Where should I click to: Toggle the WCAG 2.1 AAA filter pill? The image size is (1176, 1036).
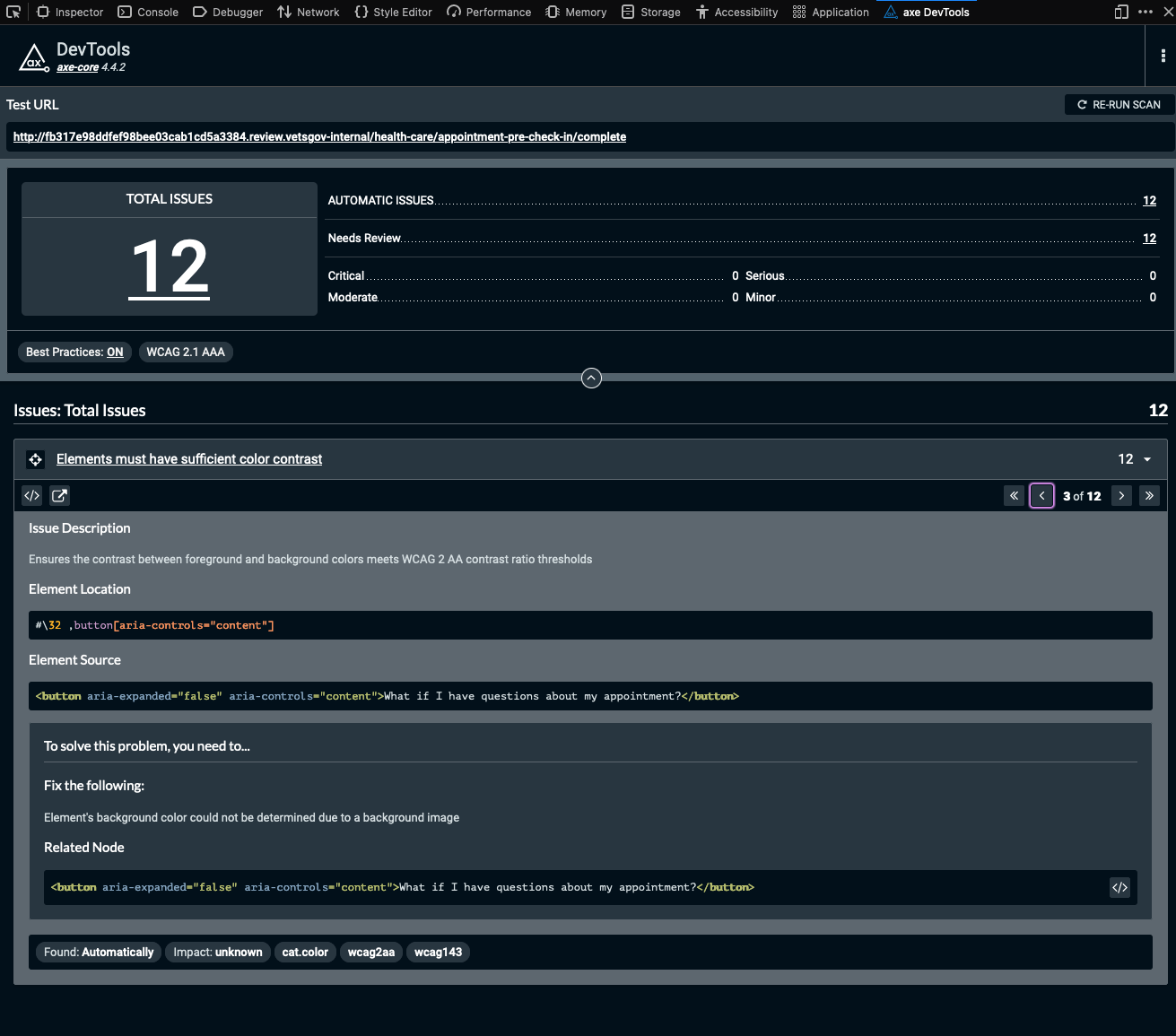(x=186, y=352)
